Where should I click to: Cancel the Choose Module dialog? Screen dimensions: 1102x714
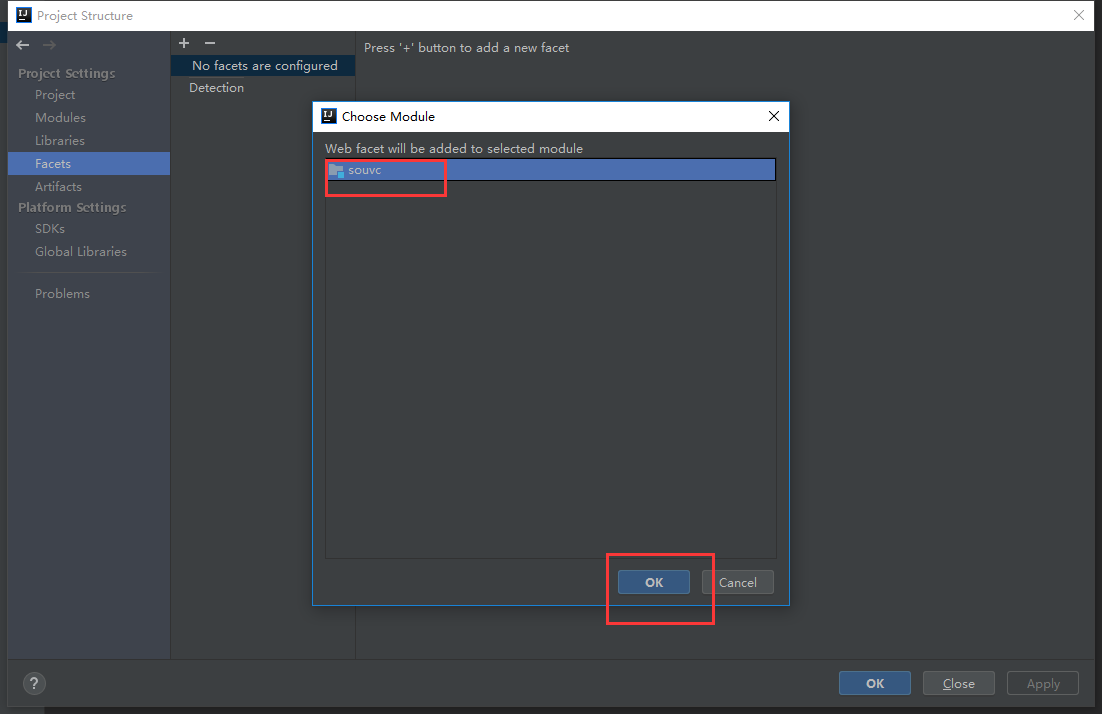(738, 582)
